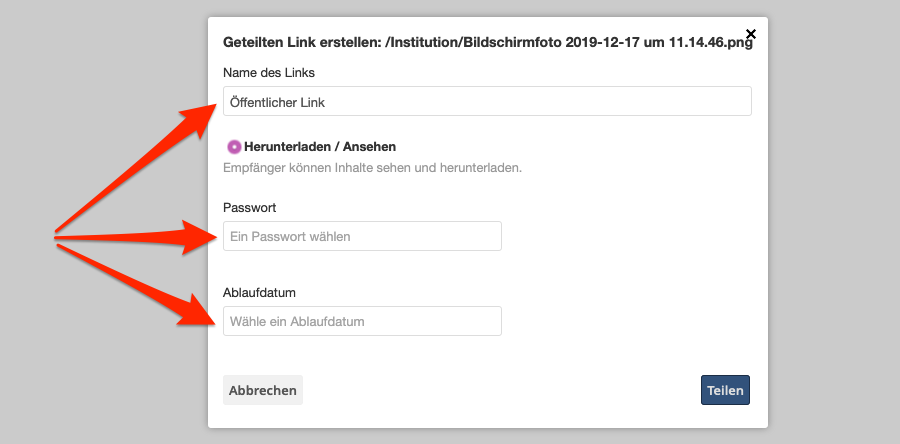Click the Bildschirmfoto file path in the title
The image size is (900, 444).
pyautogui.click(x=568, y=43)
